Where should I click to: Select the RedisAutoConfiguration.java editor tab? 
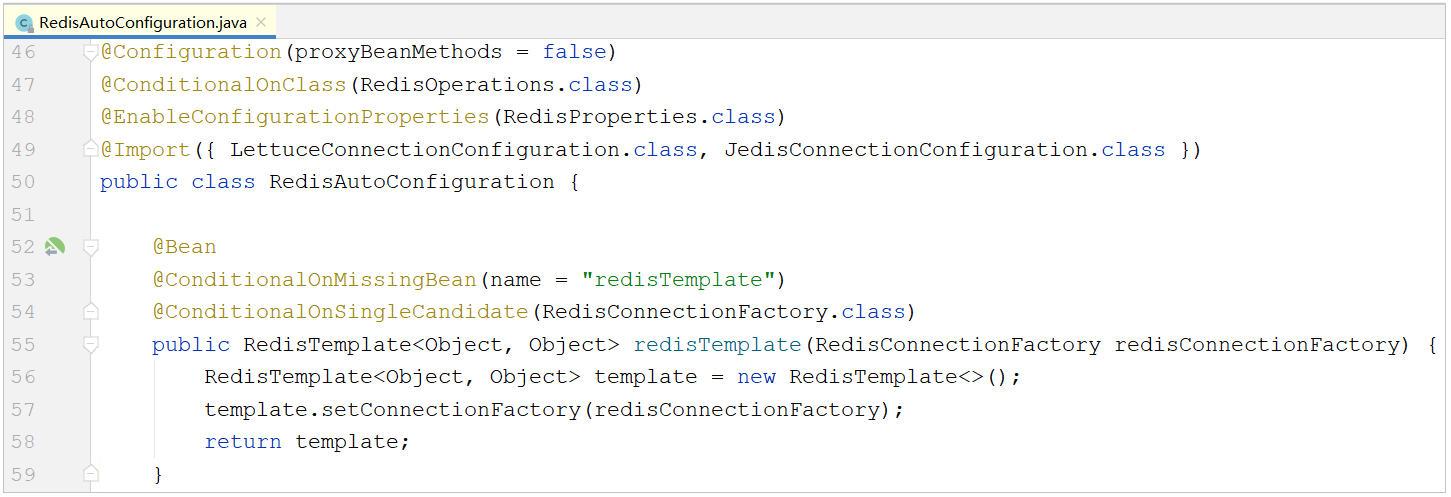click(x=142, y=22)
